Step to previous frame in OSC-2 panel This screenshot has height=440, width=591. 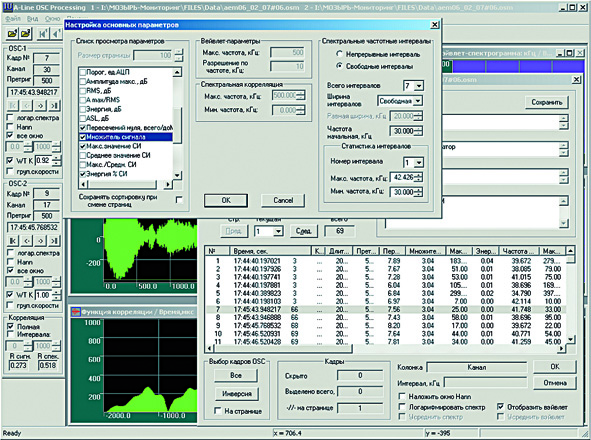[x=27, y=241]
